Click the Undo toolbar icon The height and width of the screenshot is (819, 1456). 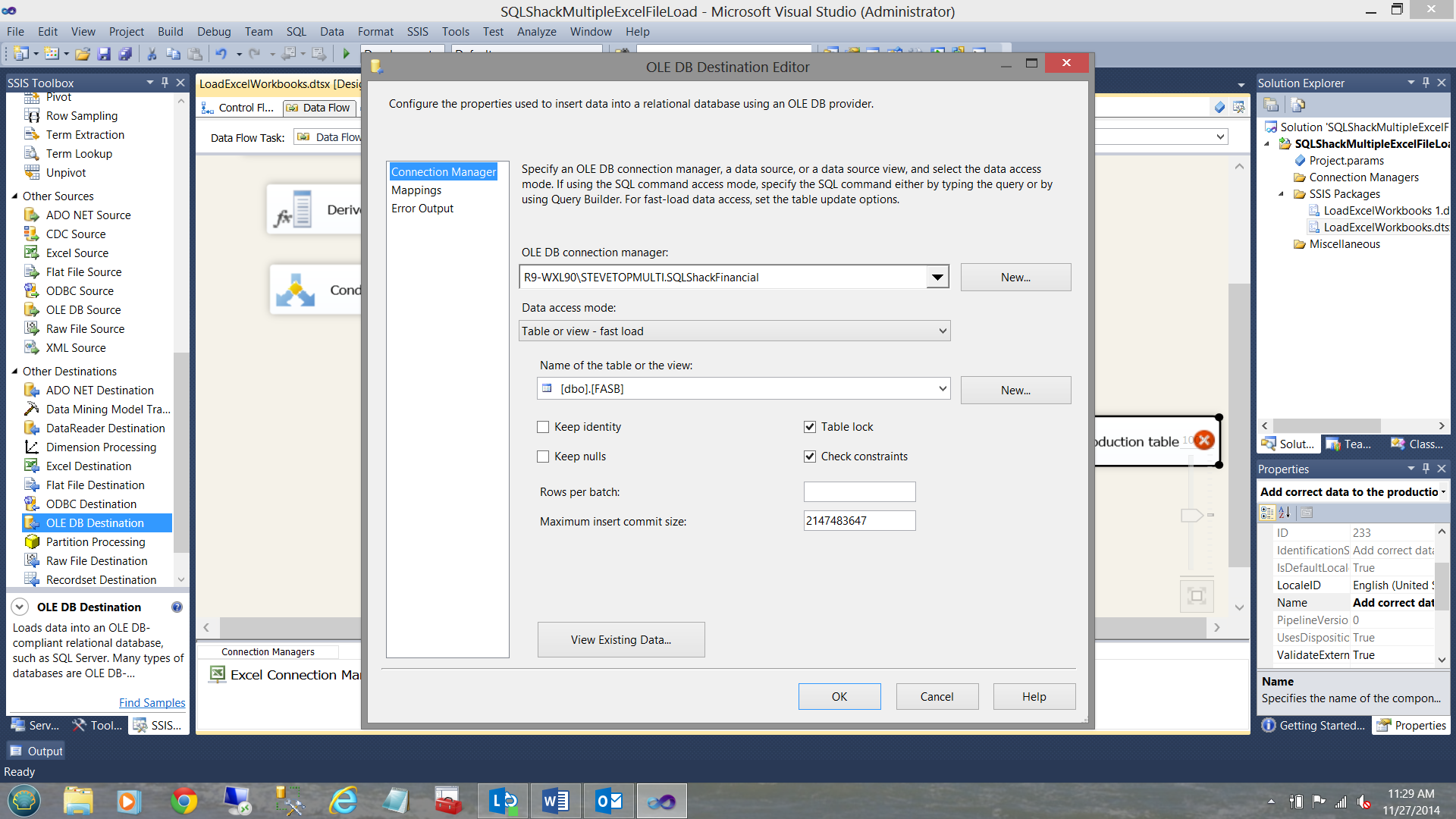pos(221,54)
